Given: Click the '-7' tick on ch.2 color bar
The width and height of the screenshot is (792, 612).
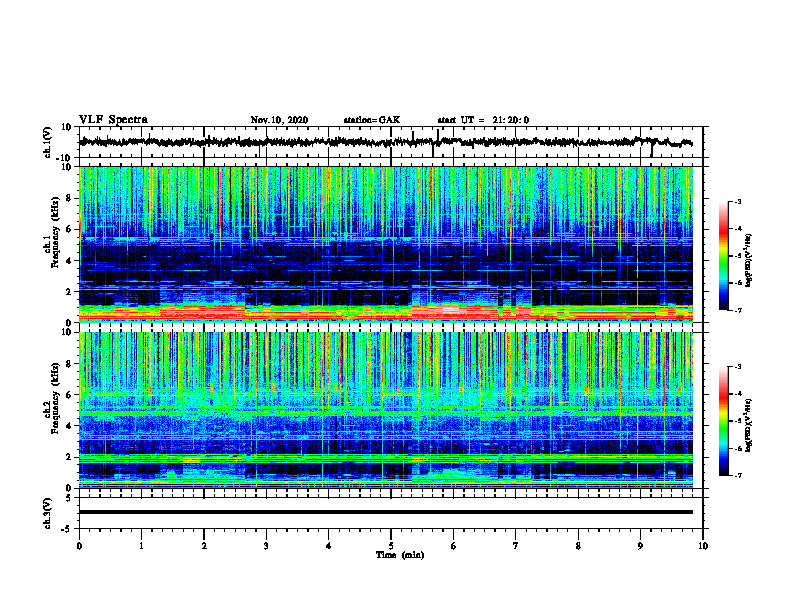Looking at the screenshot, I should point(737,475).
